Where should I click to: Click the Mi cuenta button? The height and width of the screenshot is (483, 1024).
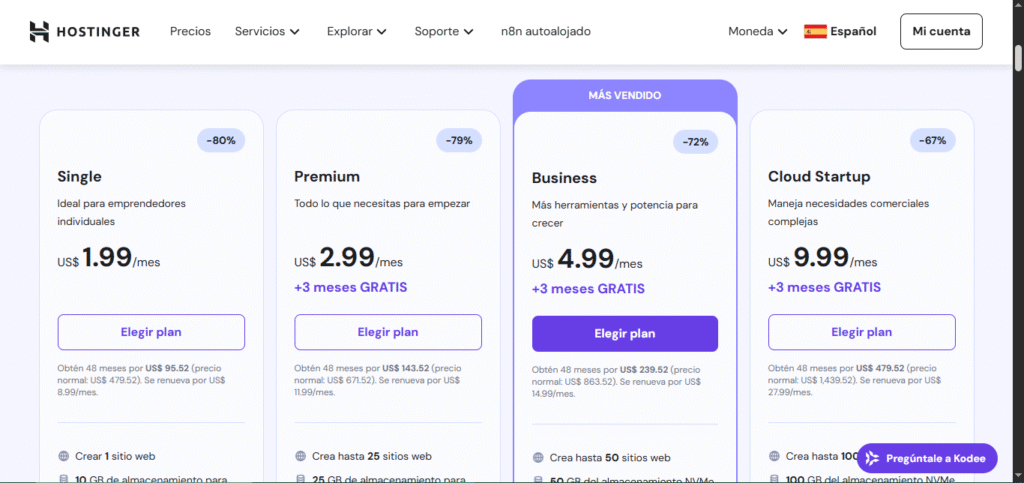[x=941, y=31]
